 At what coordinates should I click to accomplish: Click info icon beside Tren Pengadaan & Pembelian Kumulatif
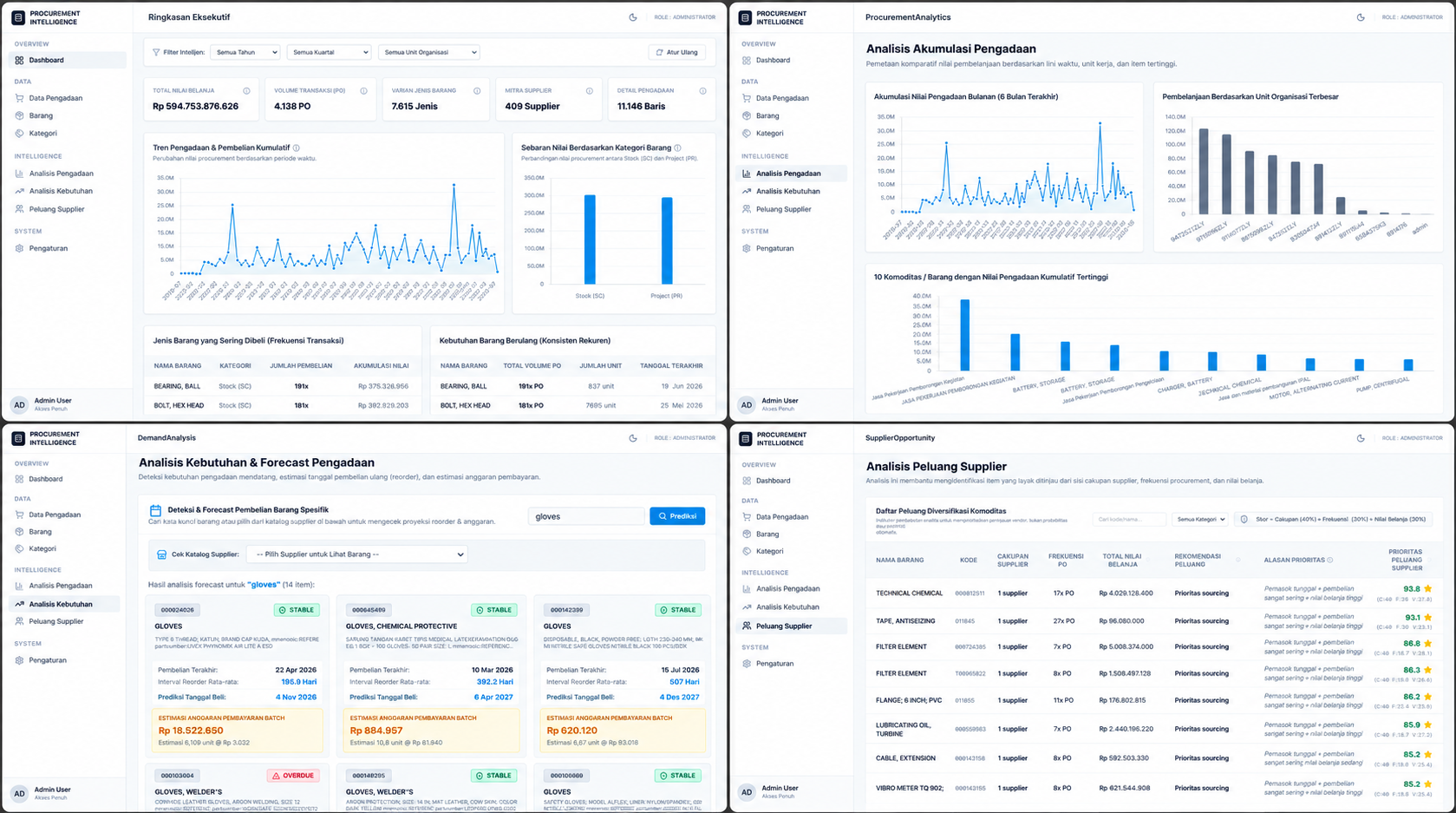click(297, 148)
